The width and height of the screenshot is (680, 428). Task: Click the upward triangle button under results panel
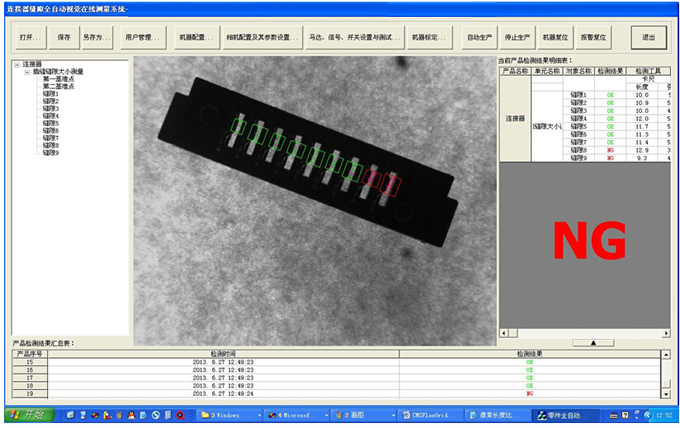[x=593, y=343]
